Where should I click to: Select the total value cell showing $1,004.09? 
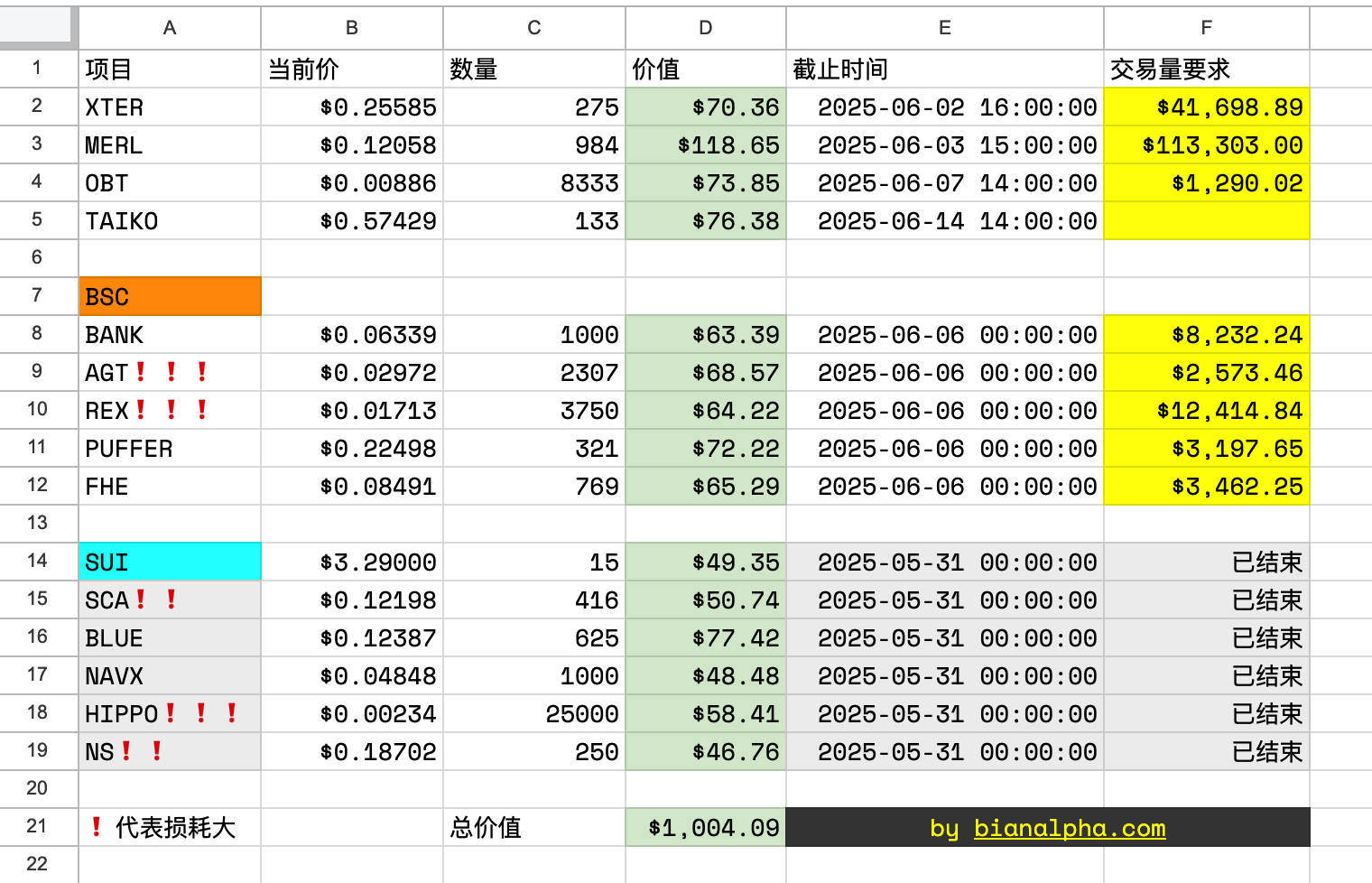705,827
